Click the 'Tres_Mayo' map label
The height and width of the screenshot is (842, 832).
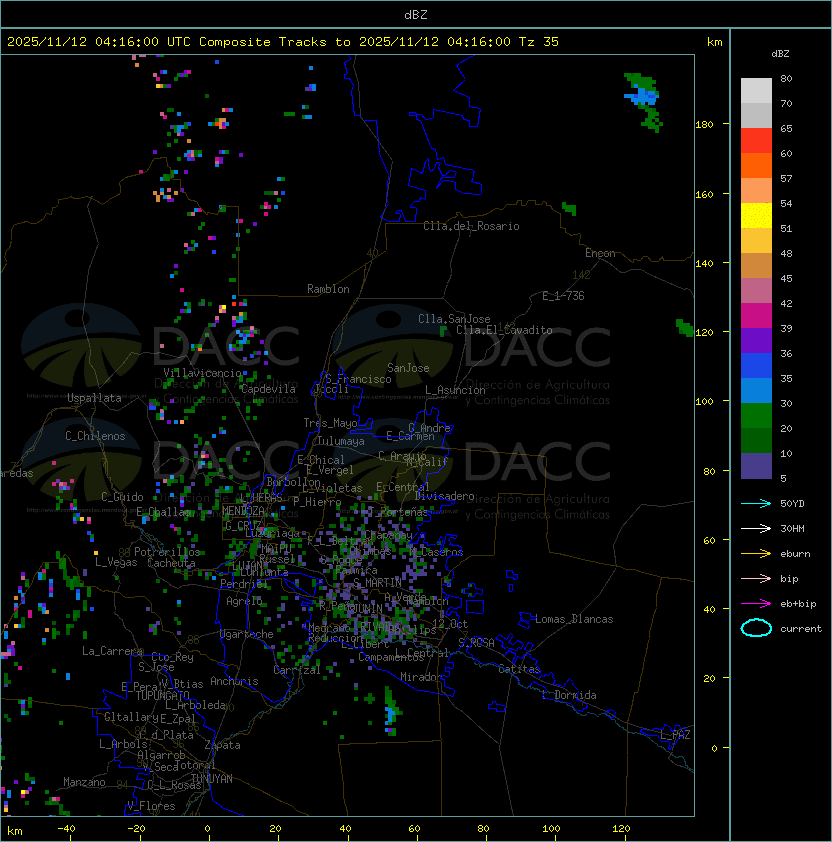pyautogui.click(x=330, y=423)
